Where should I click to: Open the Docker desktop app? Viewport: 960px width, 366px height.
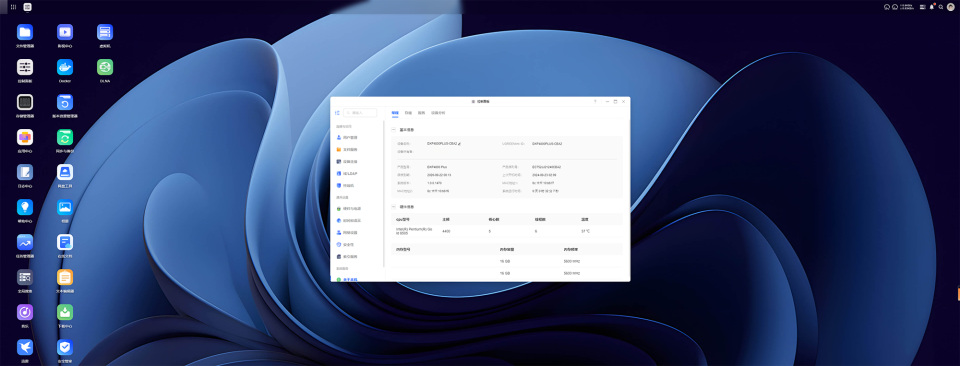(x=65, y=67)
